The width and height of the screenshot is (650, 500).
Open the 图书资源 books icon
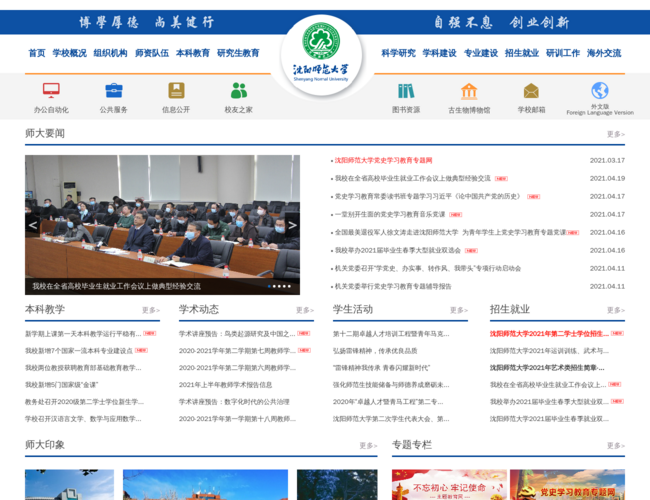(x=406, y=91)
